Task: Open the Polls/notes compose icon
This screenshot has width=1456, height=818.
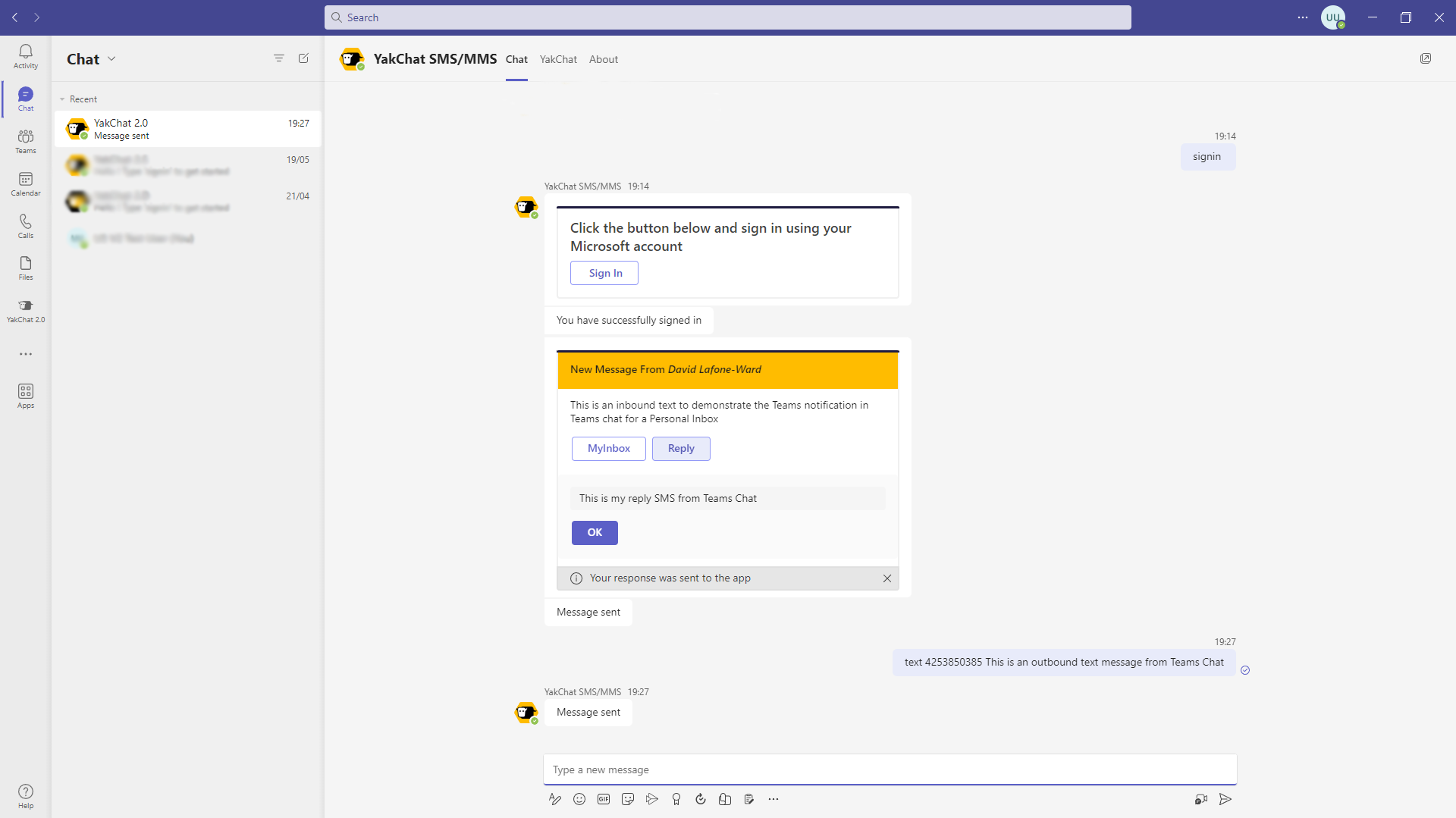Action: [749, 799]
